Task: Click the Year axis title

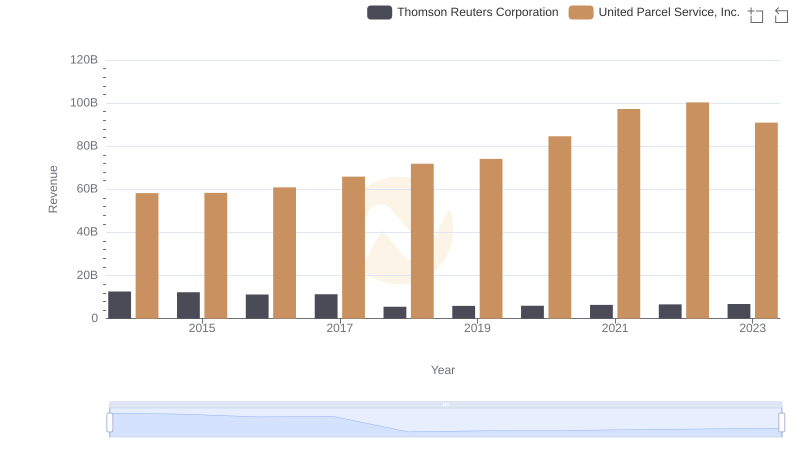Action: [443, 370]
